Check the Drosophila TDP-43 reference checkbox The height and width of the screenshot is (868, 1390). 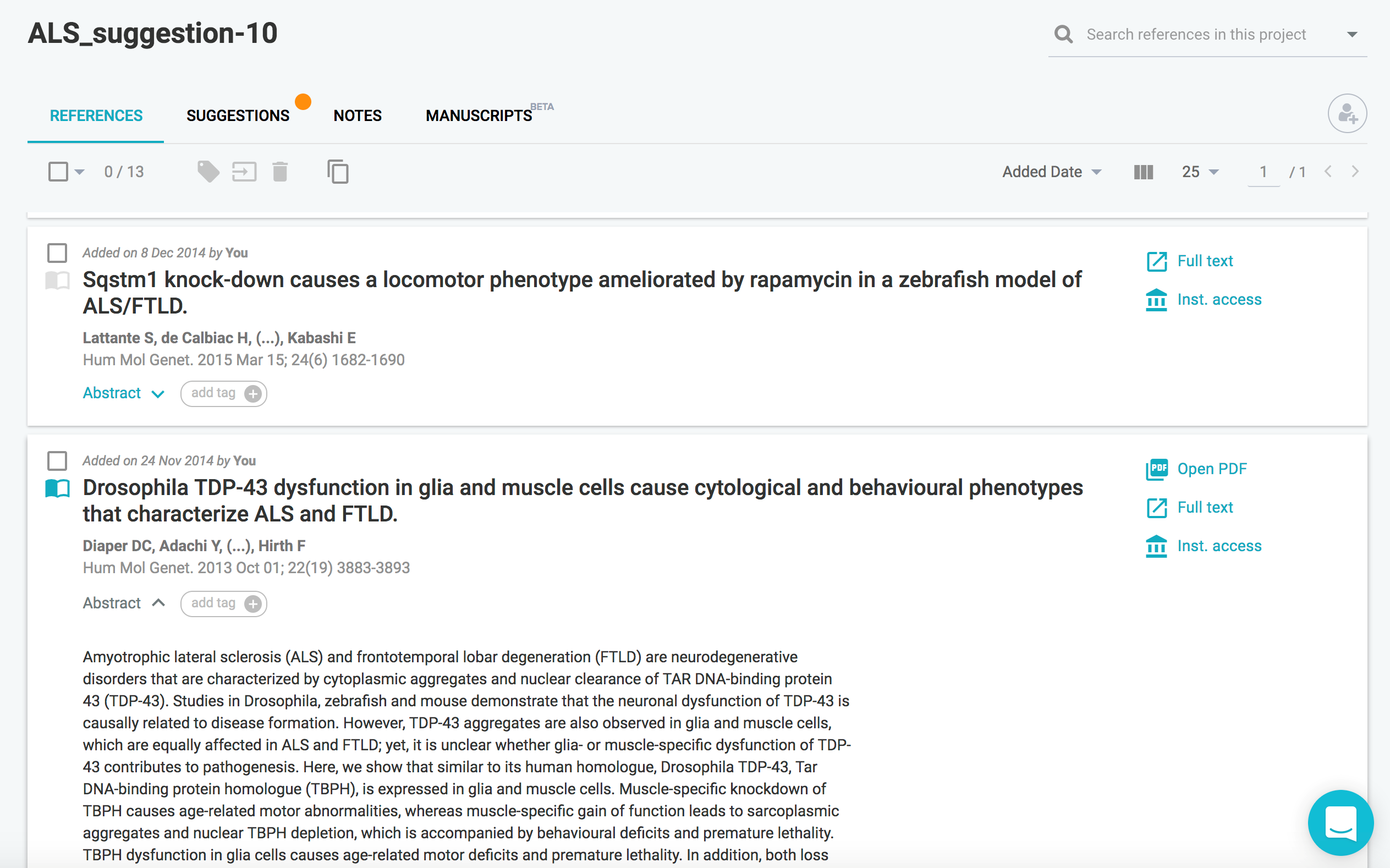[57, 460]
